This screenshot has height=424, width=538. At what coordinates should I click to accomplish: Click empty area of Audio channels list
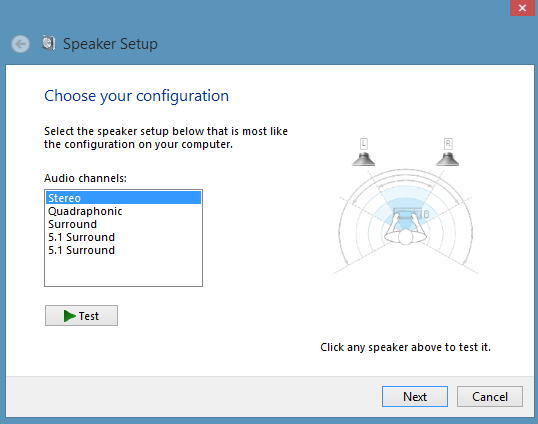pyautogui.click(x=124, y=271)
